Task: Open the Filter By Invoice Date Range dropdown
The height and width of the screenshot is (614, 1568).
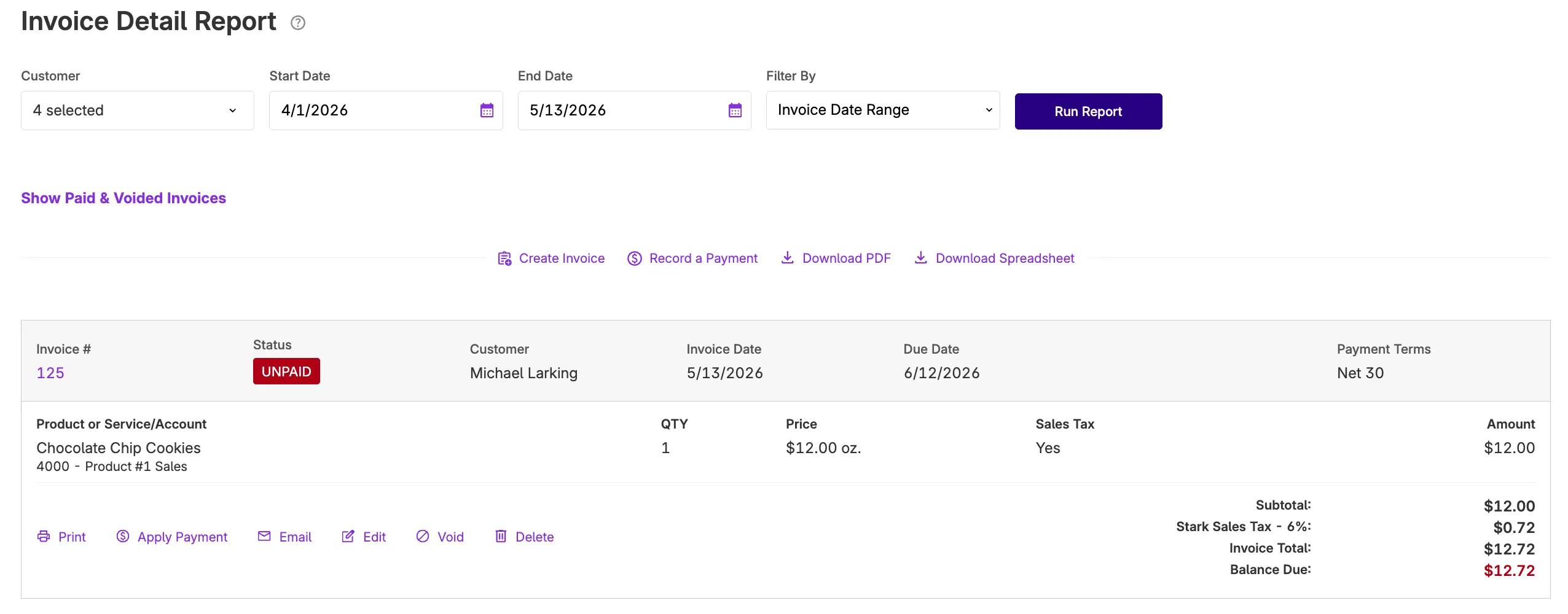Action: tap(883, 111)
